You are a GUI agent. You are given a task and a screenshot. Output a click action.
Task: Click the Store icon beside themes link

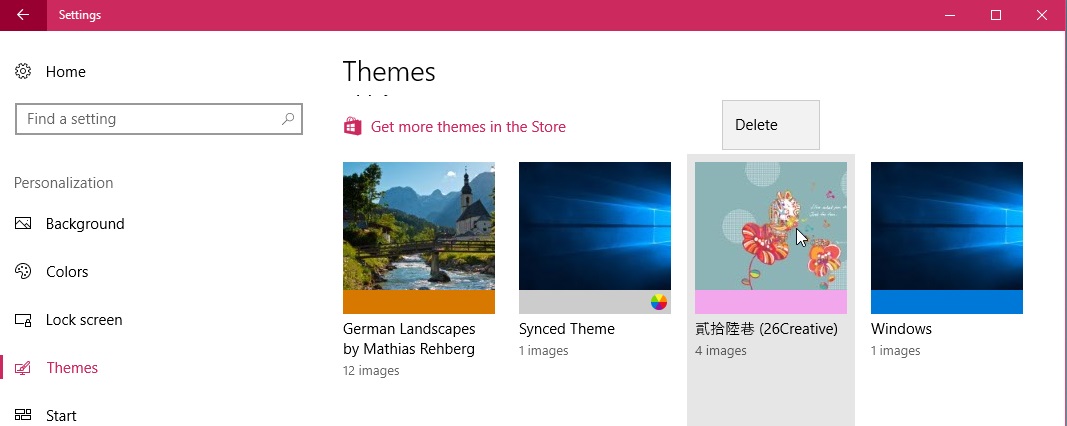pos(352,127)
